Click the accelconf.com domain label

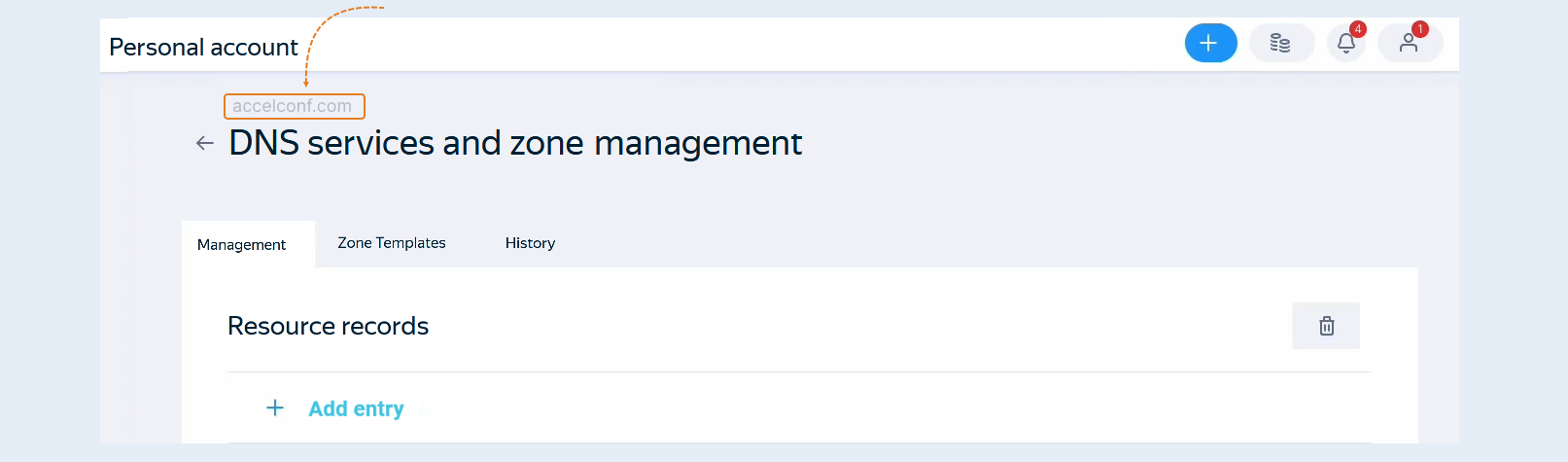[x=294, y=106]
